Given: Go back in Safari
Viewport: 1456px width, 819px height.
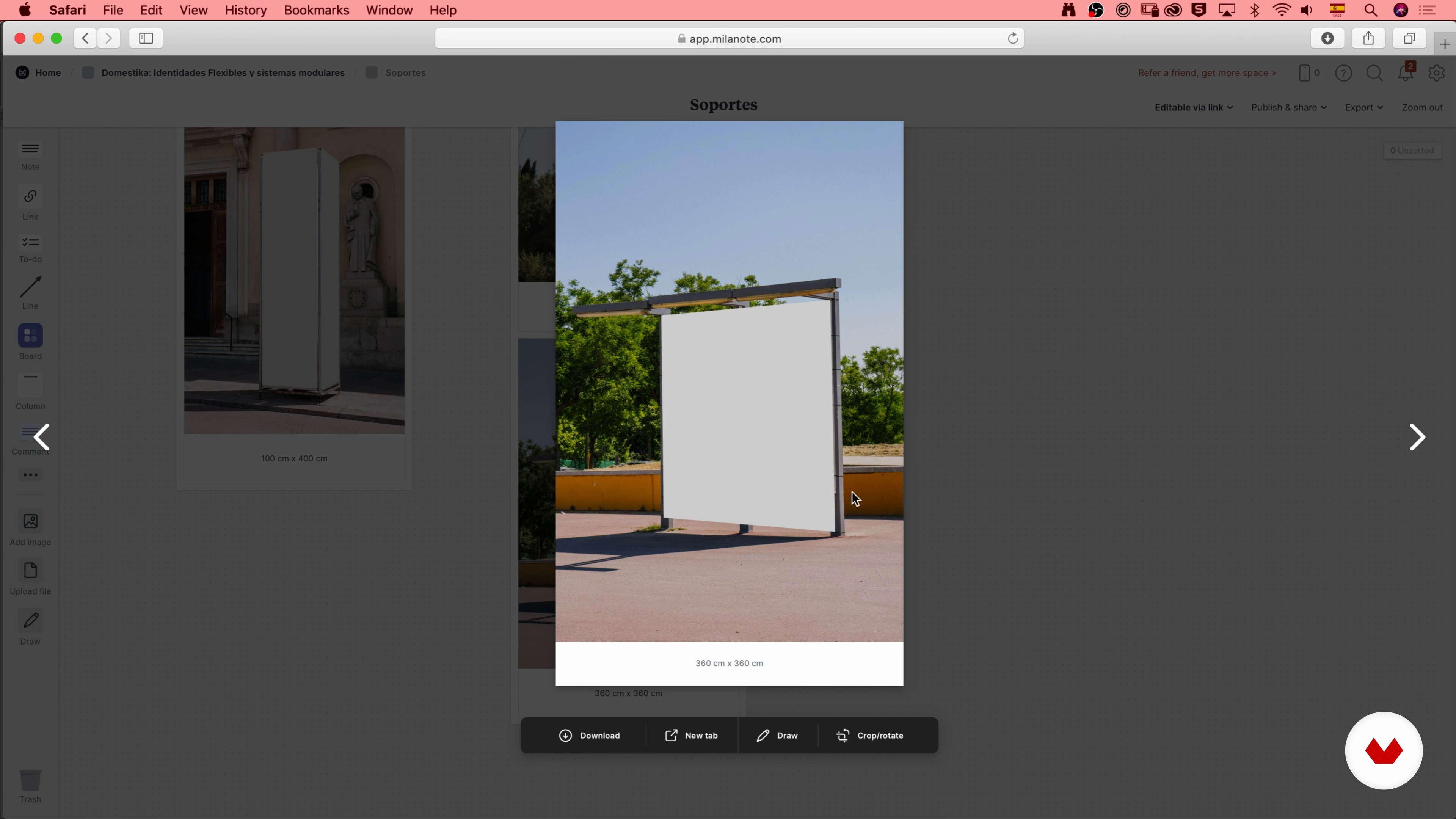Looking at the screenshot, I should pos(85,38).
